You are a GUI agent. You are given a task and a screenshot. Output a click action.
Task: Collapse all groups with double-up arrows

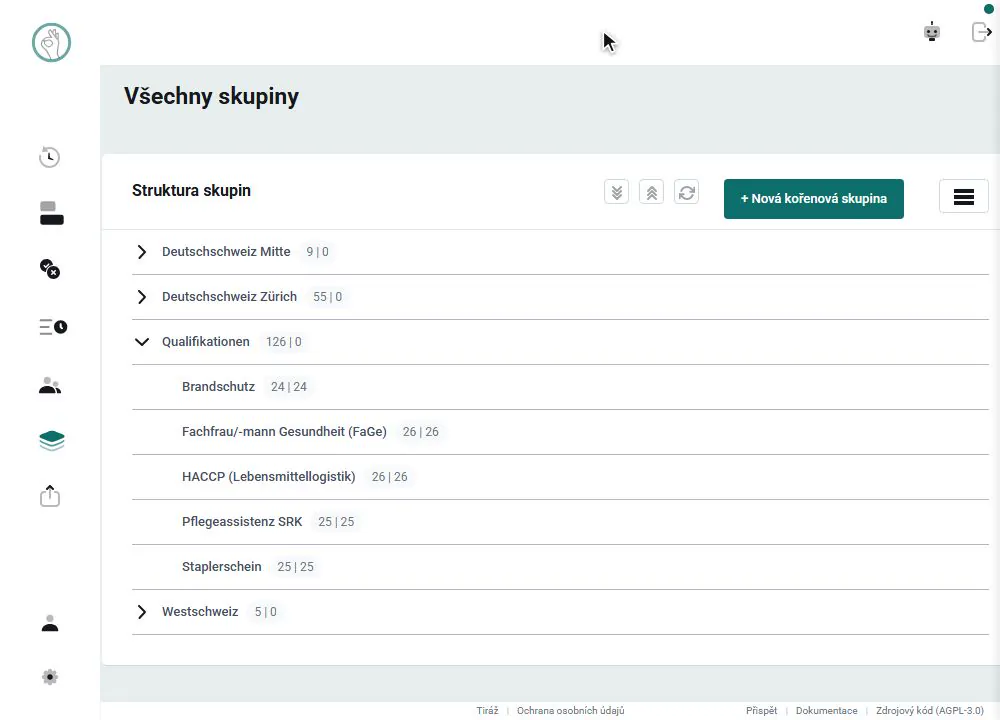coord(651,192)
